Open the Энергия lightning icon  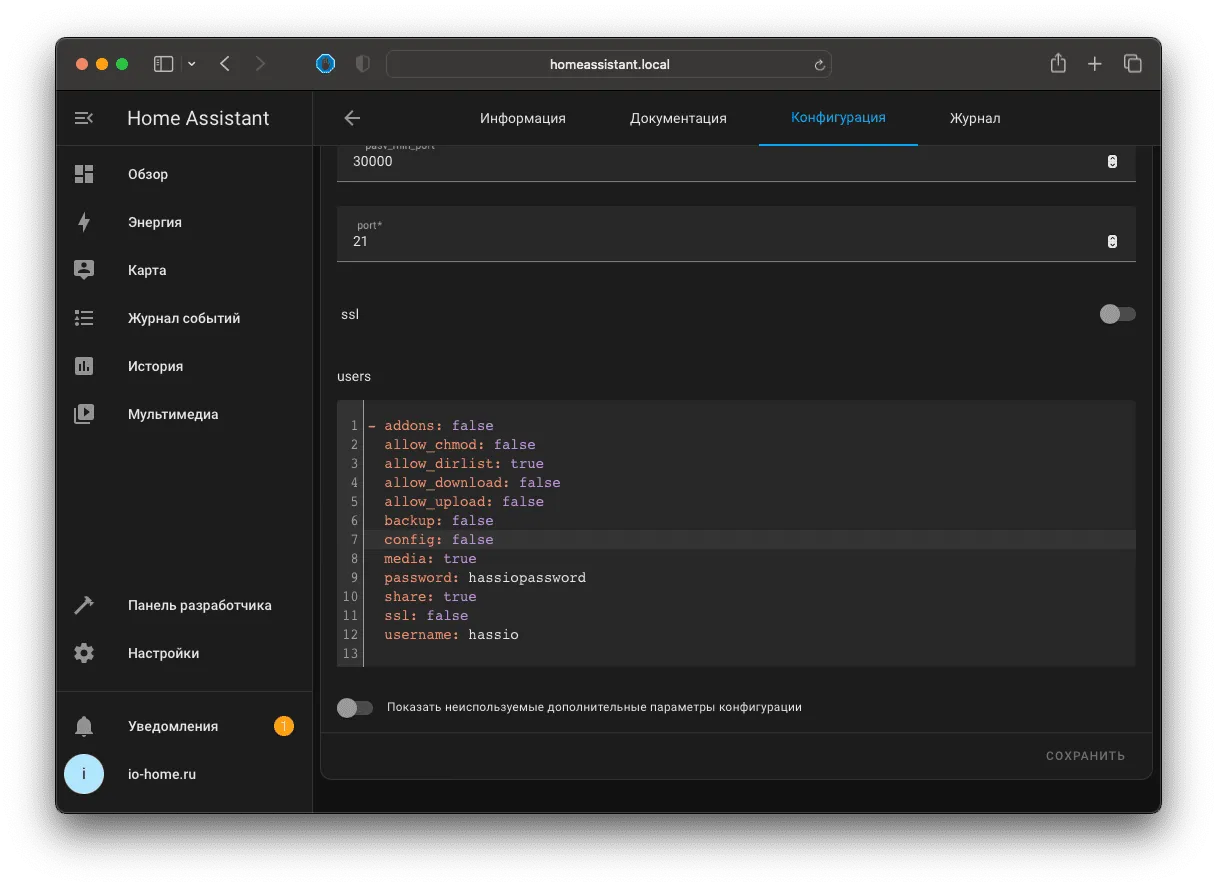pos(84,222)
